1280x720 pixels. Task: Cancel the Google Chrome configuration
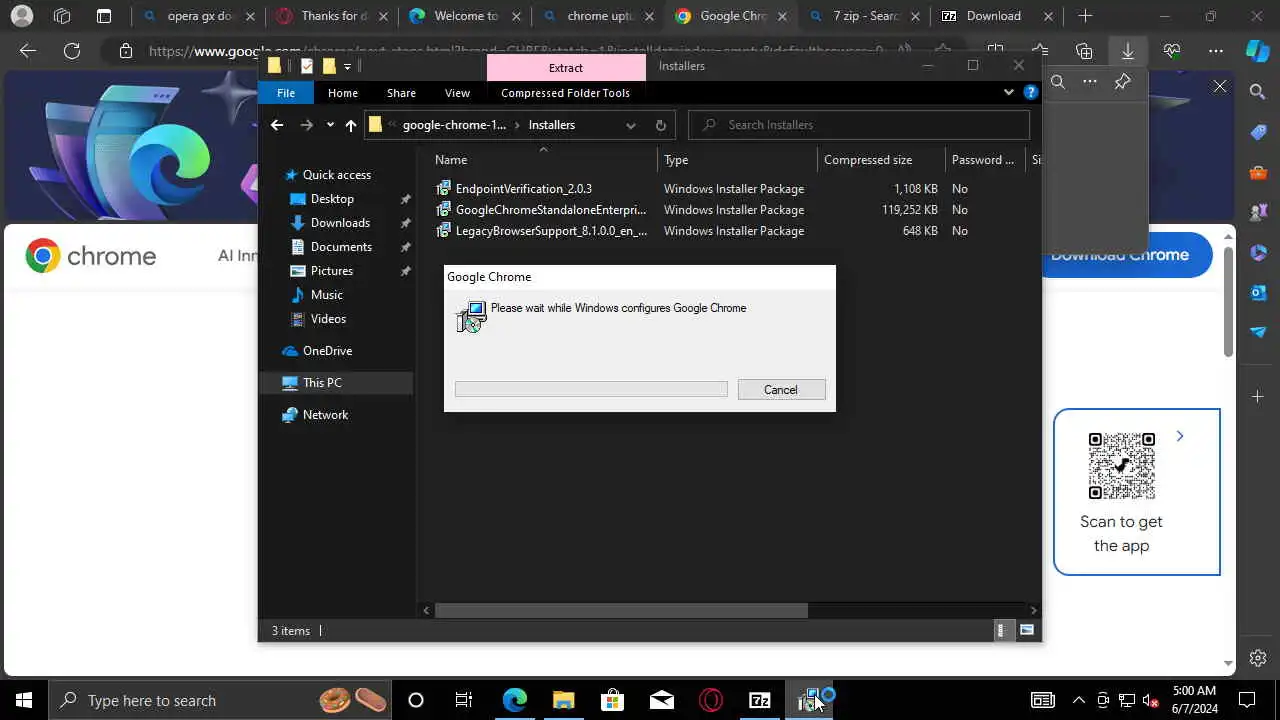(781, 390)
